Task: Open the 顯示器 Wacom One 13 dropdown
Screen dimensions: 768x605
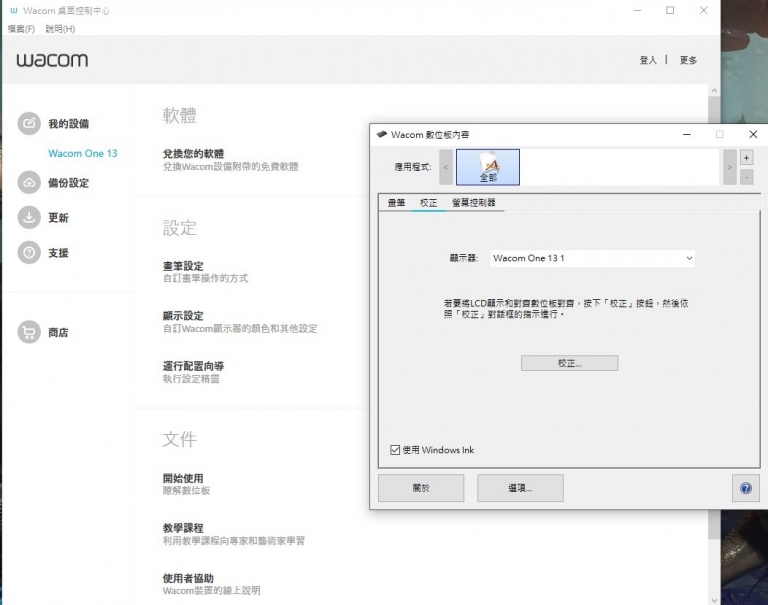Action: coord(592,258)
